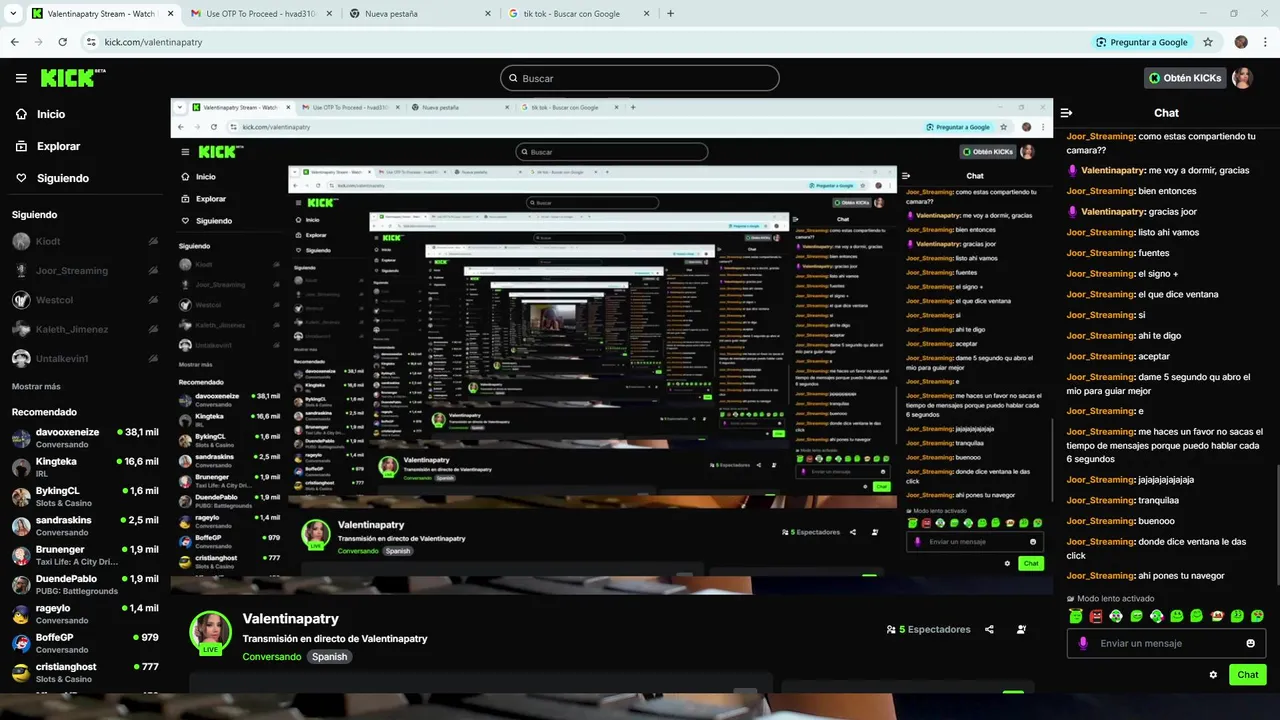Open Valentinapatry's LIVE avatar below the video

[x=211, y=633]
